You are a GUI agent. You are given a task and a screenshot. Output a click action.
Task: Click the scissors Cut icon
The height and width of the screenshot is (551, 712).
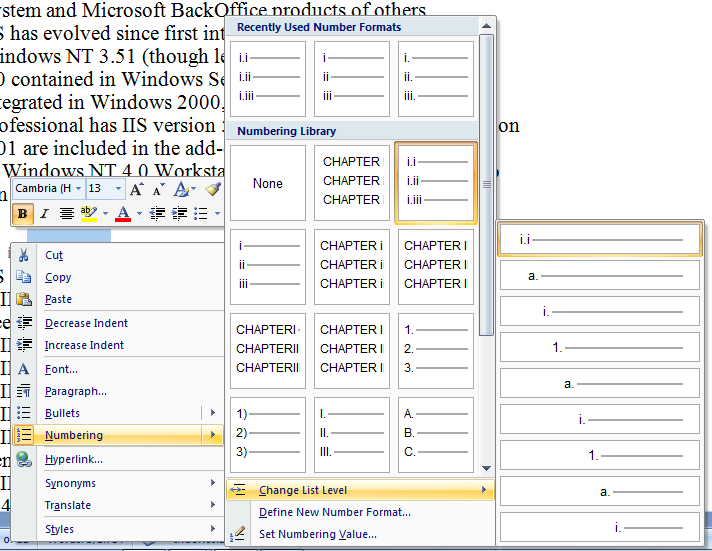tap(24, 255)
